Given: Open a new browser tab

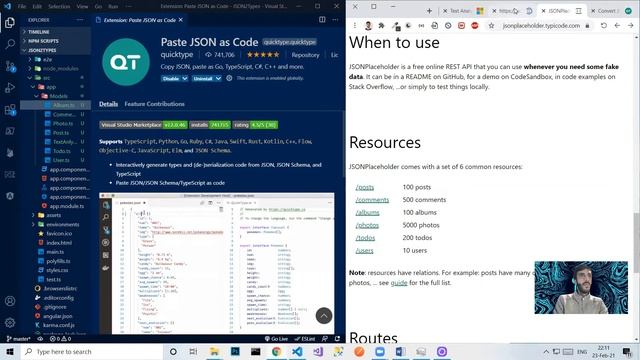Looking at the screenshot, I should pos(429,11).
